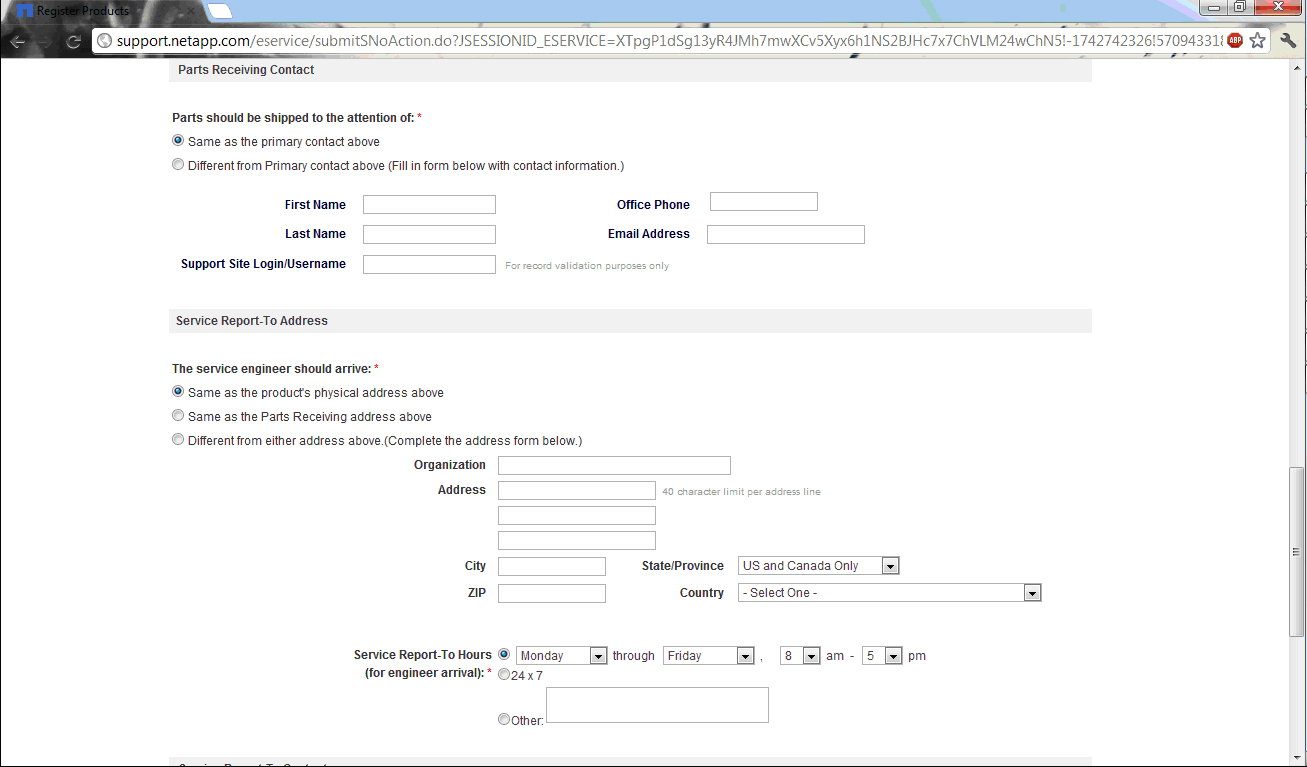Click the site info globe icon in the address bar
Viewport: 1307px width, 767px height.
[104, 41]
